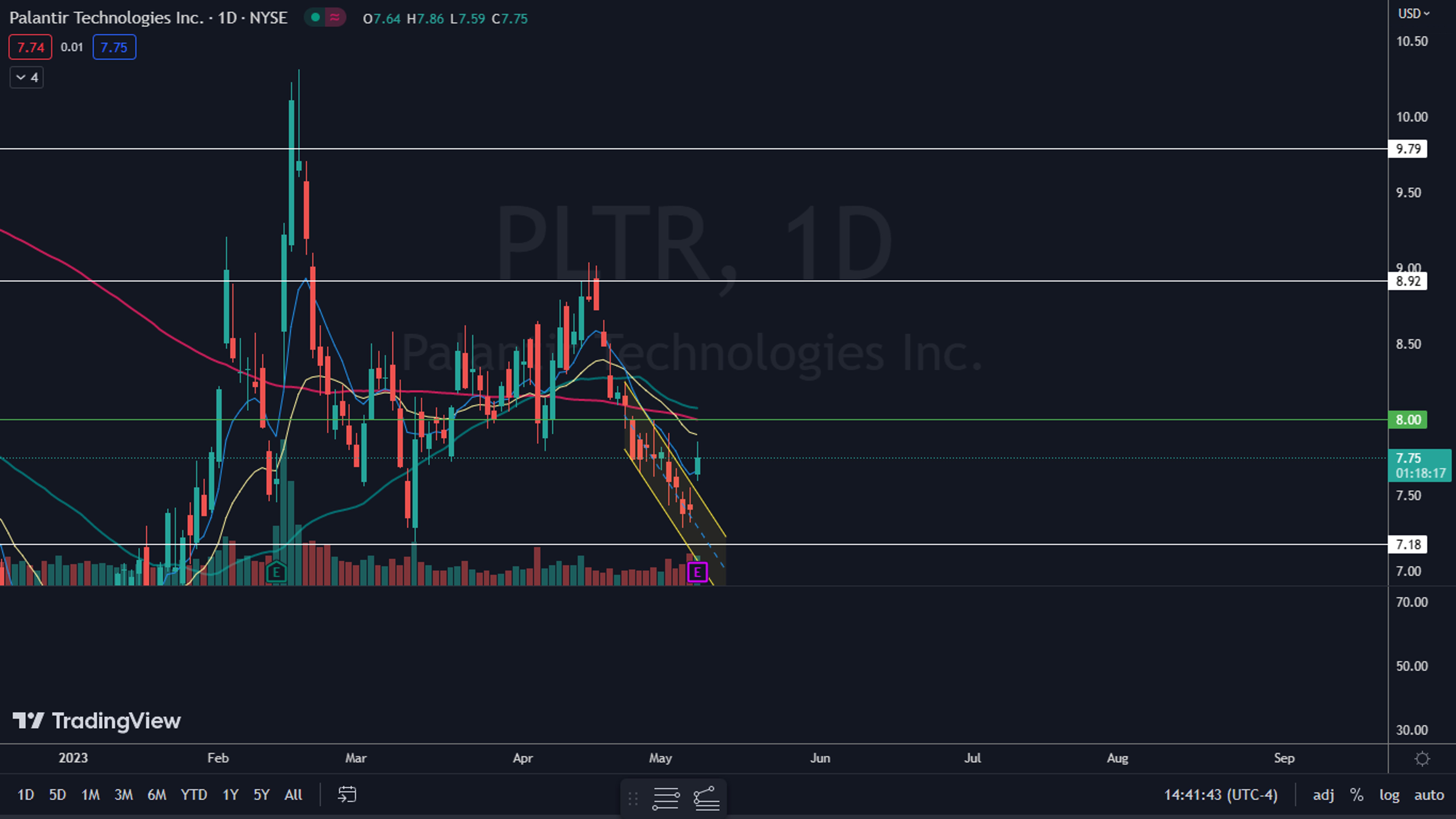Viewport: 1456px width, 819px height.
Task: Click the green market-open status dot
Action: [315, 17]
